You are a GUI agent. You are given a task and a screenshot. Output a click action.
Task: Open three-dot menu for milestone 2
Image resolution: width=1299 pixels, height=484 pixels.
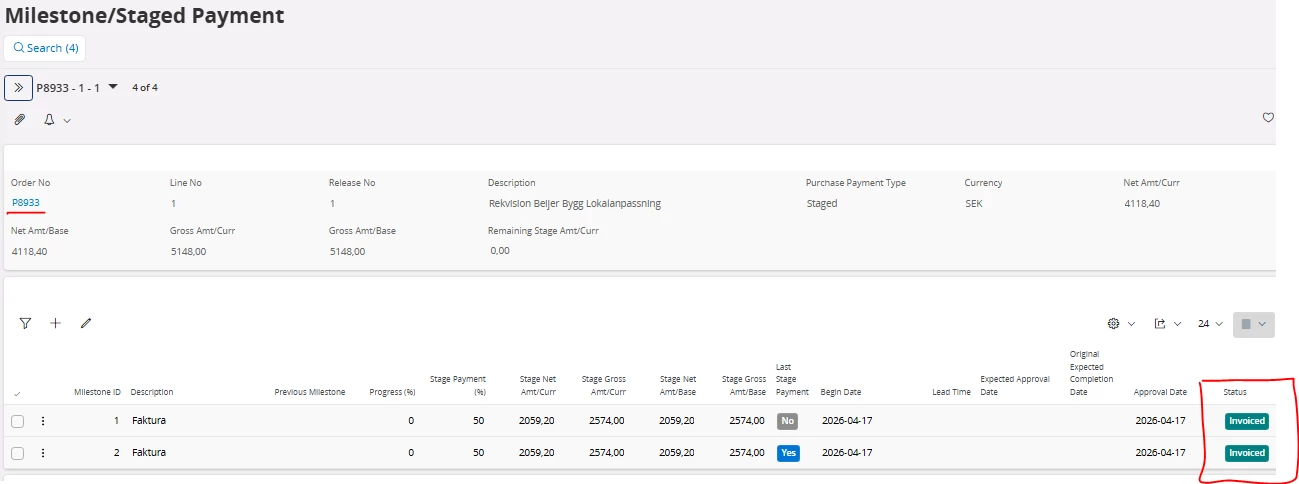(43, 453)
